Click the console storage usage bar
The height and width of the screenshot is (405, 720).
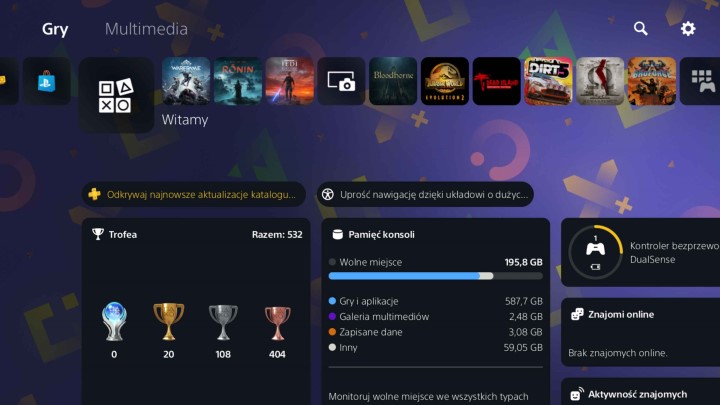435,276
